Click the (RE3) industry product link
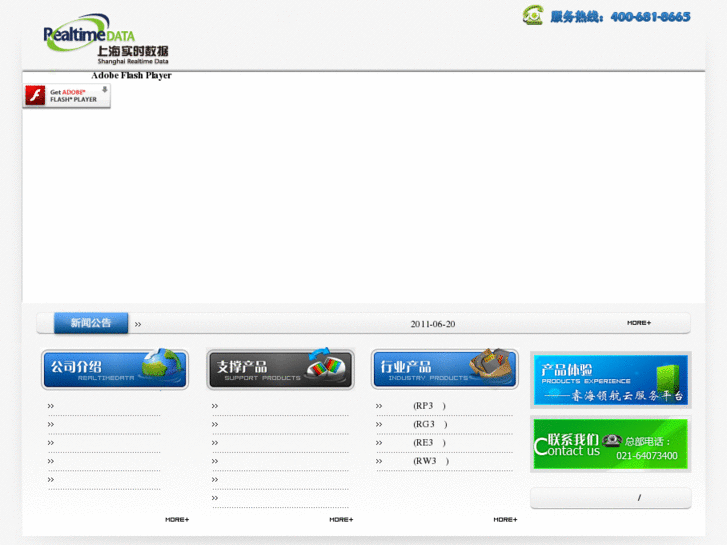 pos(429,442)
